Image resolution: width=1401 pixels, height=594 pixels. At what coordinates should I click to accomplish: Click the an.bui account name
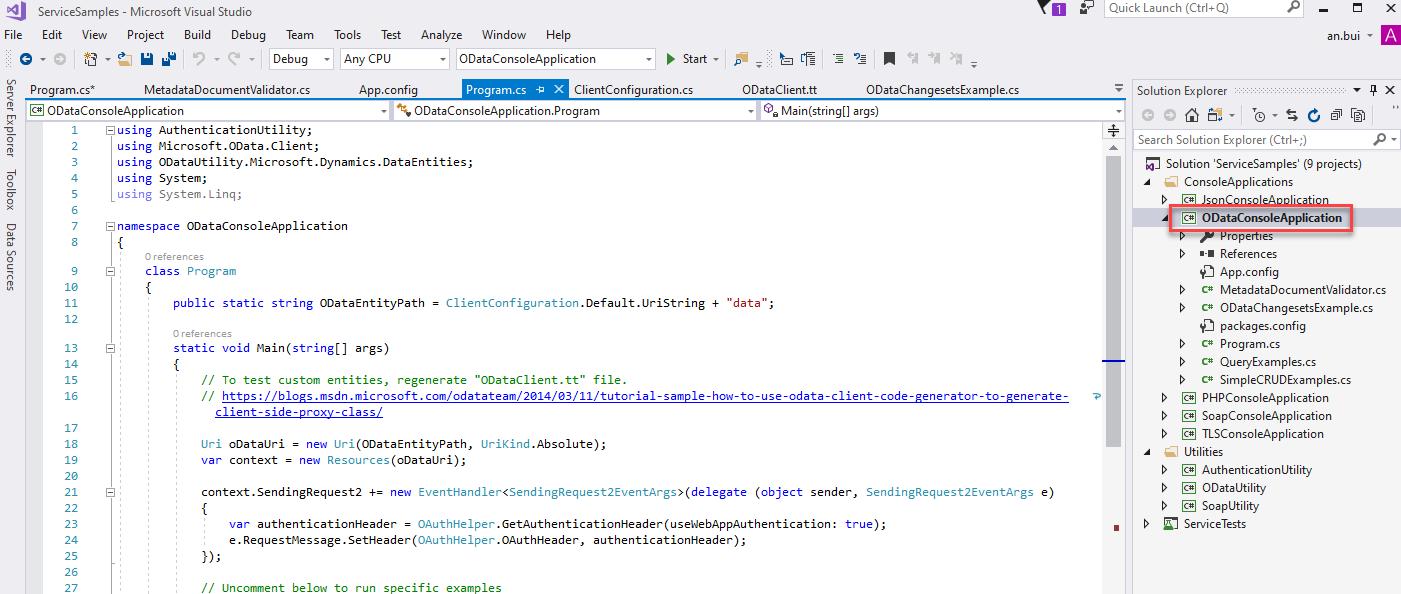pyautogui.click(x=1345, y=35)
